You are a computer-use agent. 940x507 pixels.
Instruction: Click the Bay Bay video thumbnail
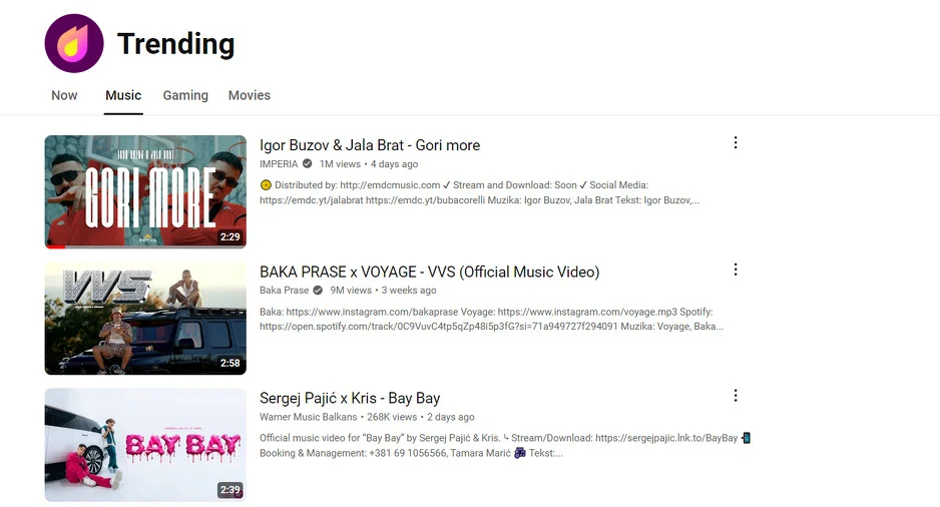point(145,444)
